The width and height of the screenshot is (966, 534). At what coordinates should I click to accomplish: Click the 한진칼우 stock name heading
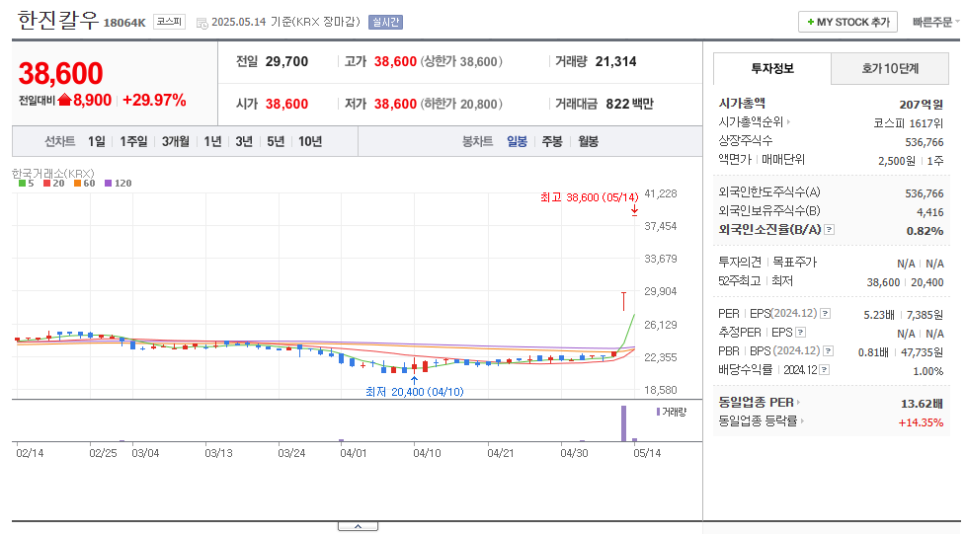[58, 21]
